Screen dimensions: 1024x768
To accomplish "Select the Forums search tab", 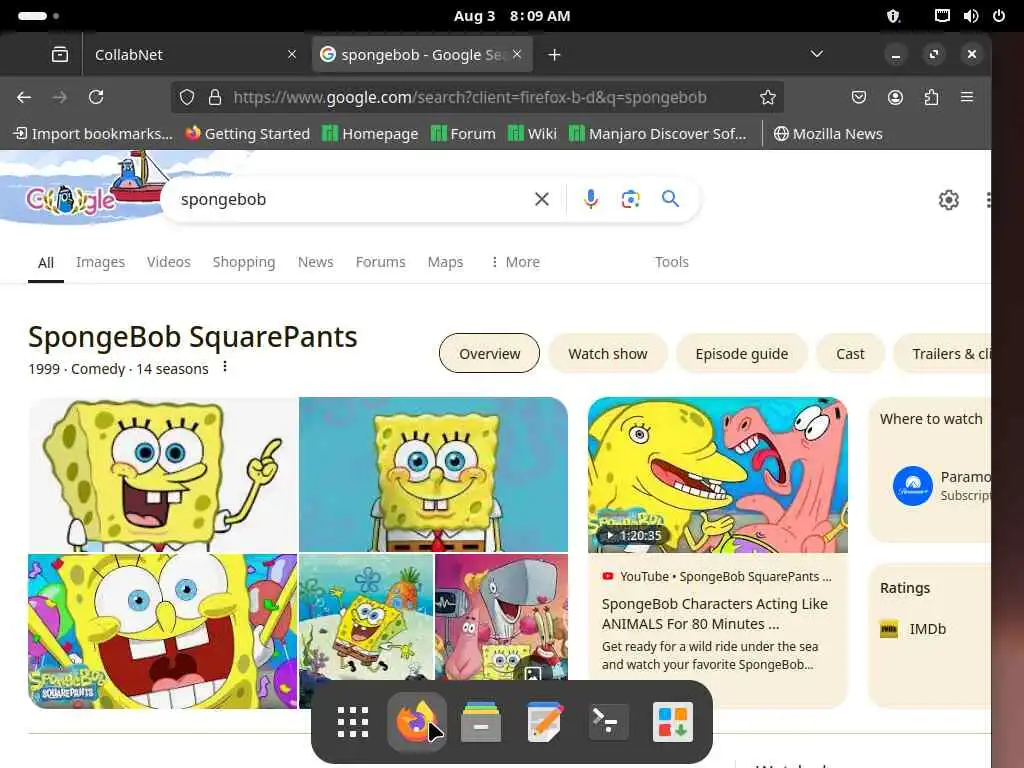I will click(x=380, y=262).
